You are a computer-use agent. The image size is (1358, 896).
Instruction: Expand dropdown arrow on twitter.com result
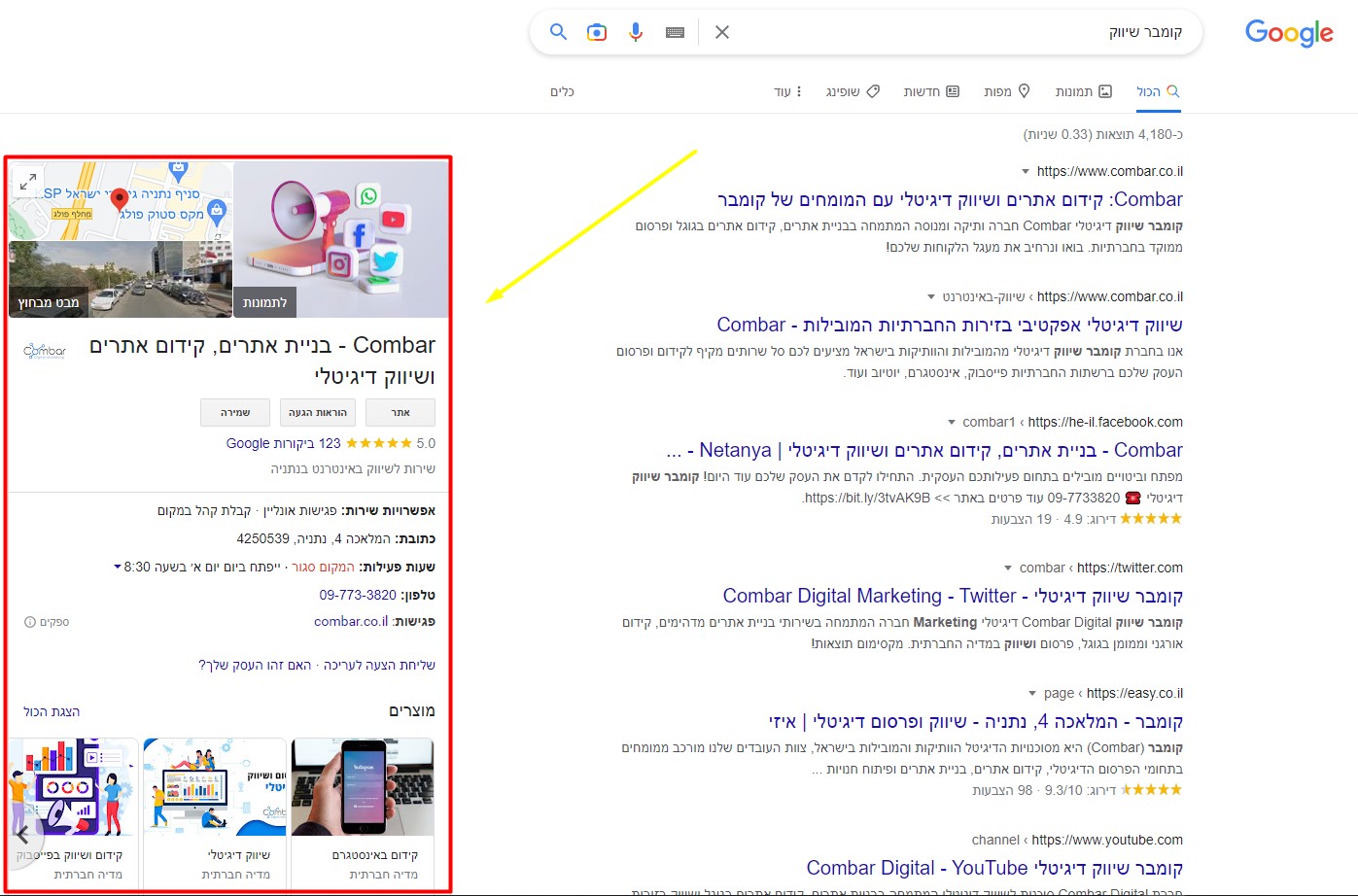1008,569
